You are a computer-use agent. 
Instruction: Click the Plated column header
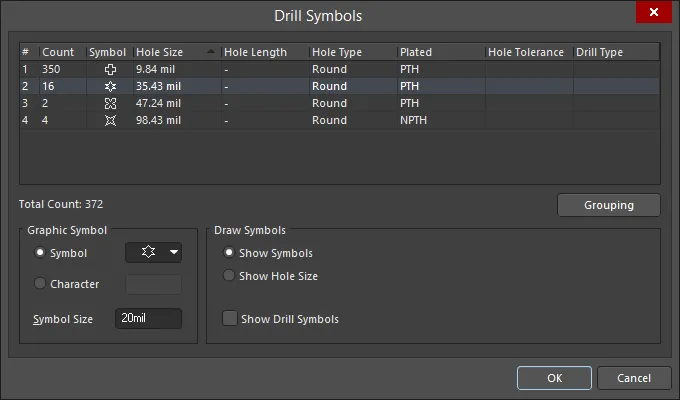(x=416, y=52)
